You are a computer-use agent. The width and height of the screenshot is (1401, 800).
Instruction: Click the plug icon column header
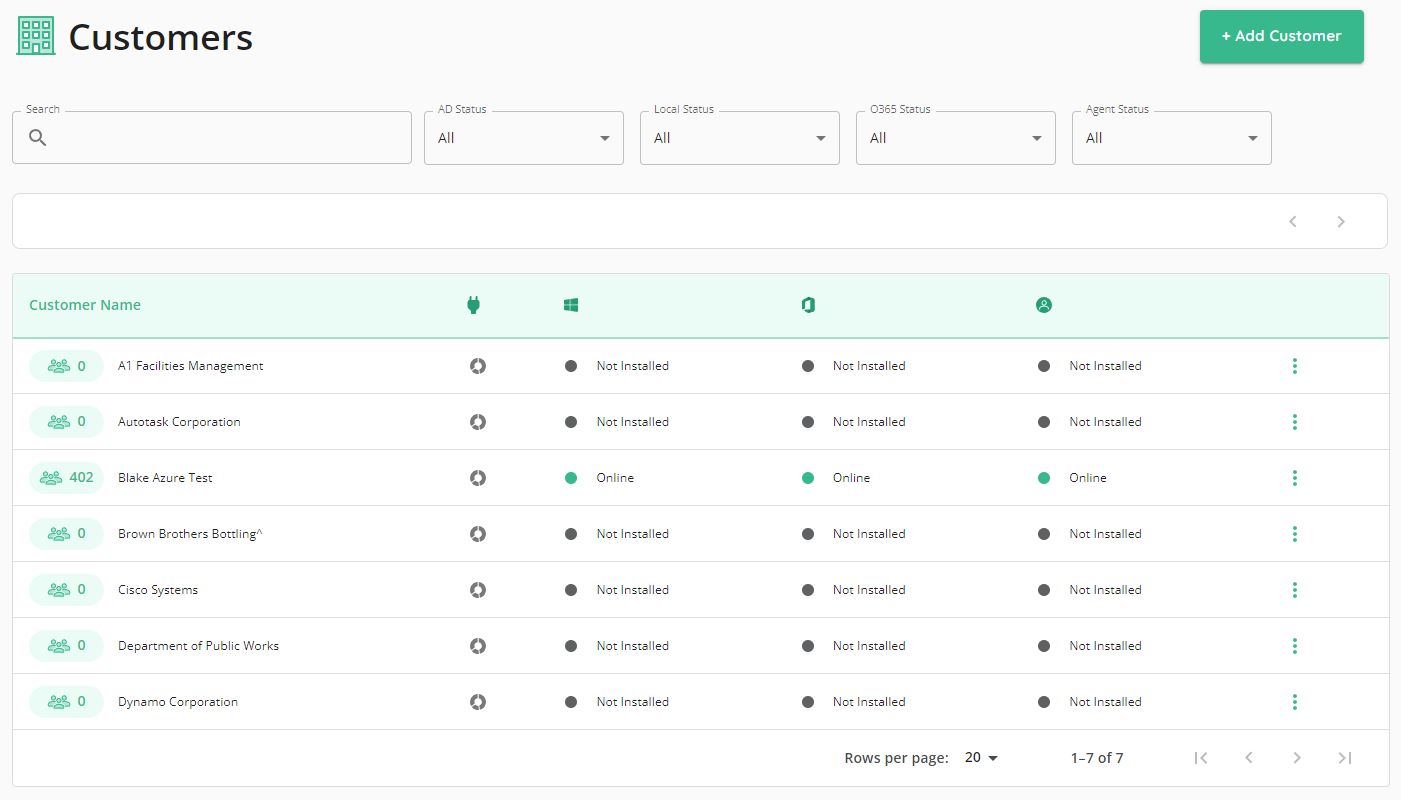tap(474, 305)
